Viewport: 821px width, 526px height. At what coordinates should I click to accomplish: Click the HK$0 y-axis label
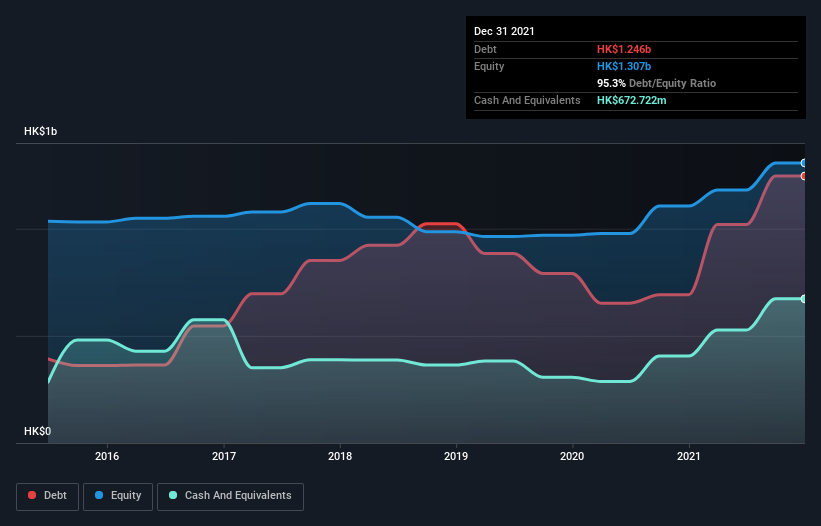[x=38, y=431]
